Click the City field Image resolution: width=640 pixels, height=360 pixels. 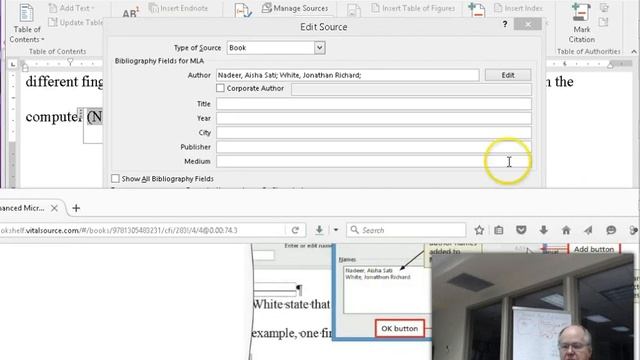[x=374, y=133]
